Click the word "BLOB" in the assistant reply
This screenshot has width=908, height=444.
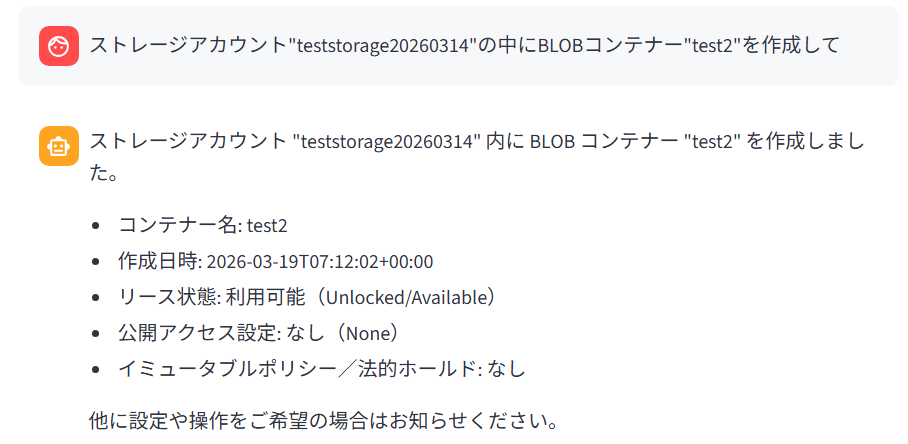(551, 141)
